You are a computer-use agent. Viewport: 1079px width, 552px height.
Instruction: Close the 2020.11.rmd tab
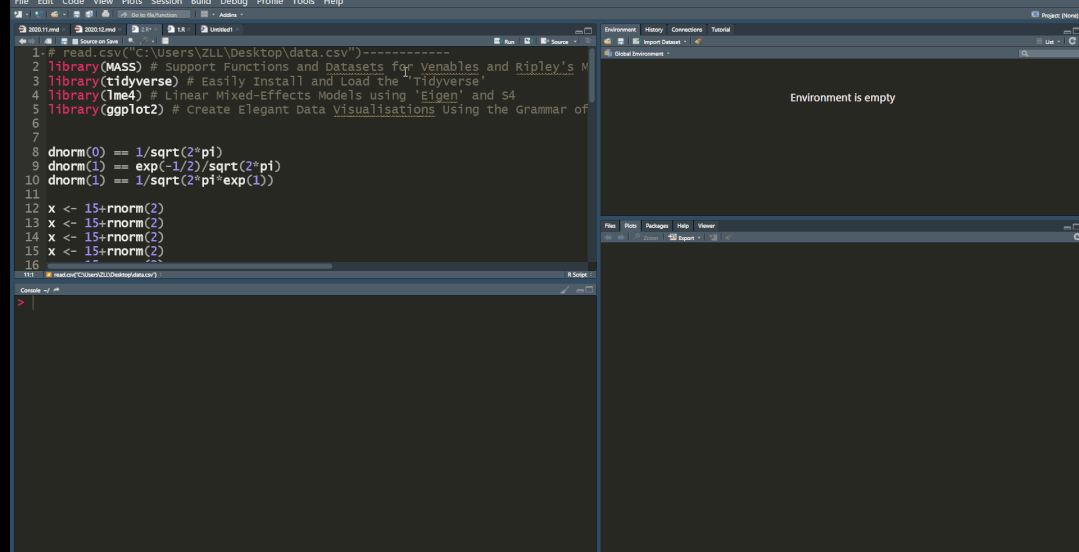pyautogui.click(x=64, y=30)
